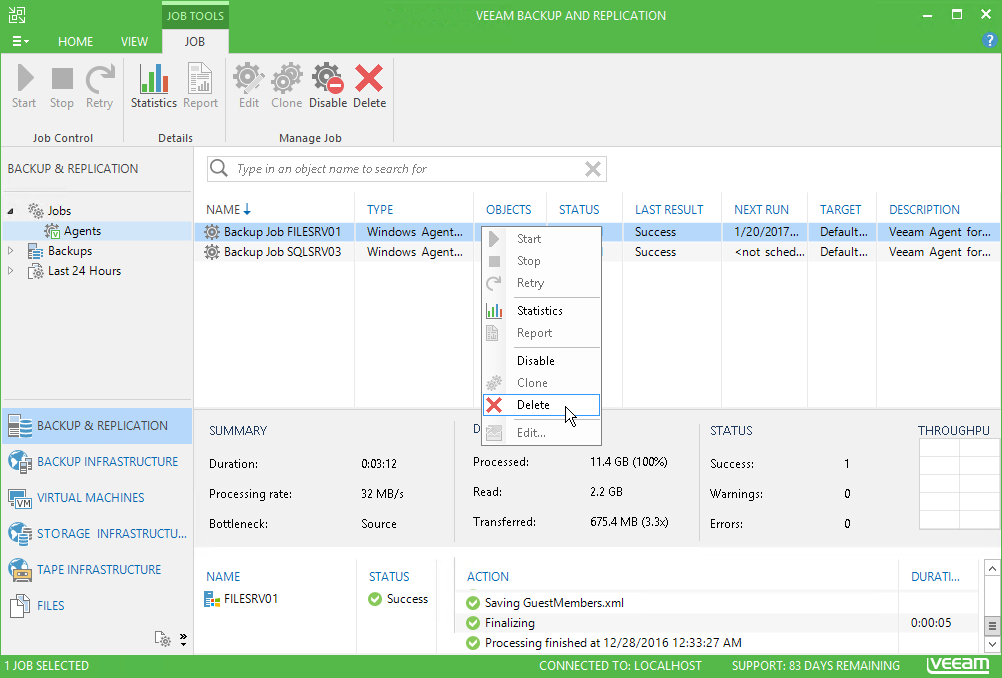Image resolution: width=1002 pixels, height=678 pixels.
Task: Click the Finalizing action row
Action: click(x=719, y=622)
